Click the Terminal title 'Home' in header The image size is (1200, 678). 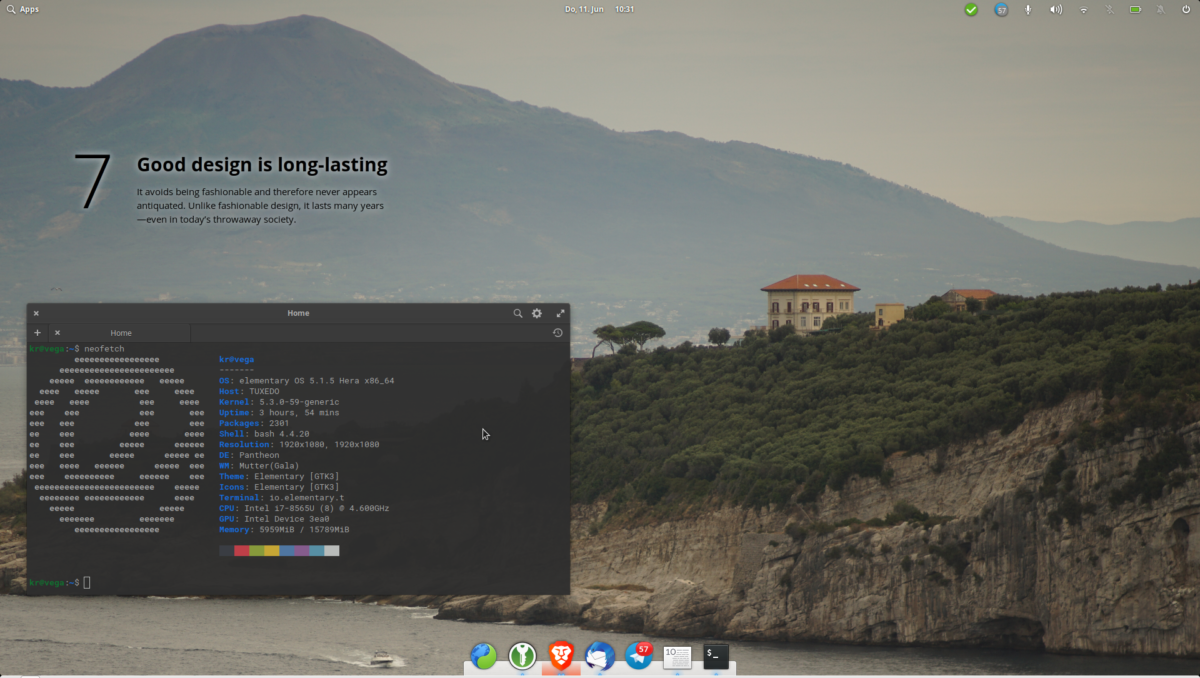point(298,313)
